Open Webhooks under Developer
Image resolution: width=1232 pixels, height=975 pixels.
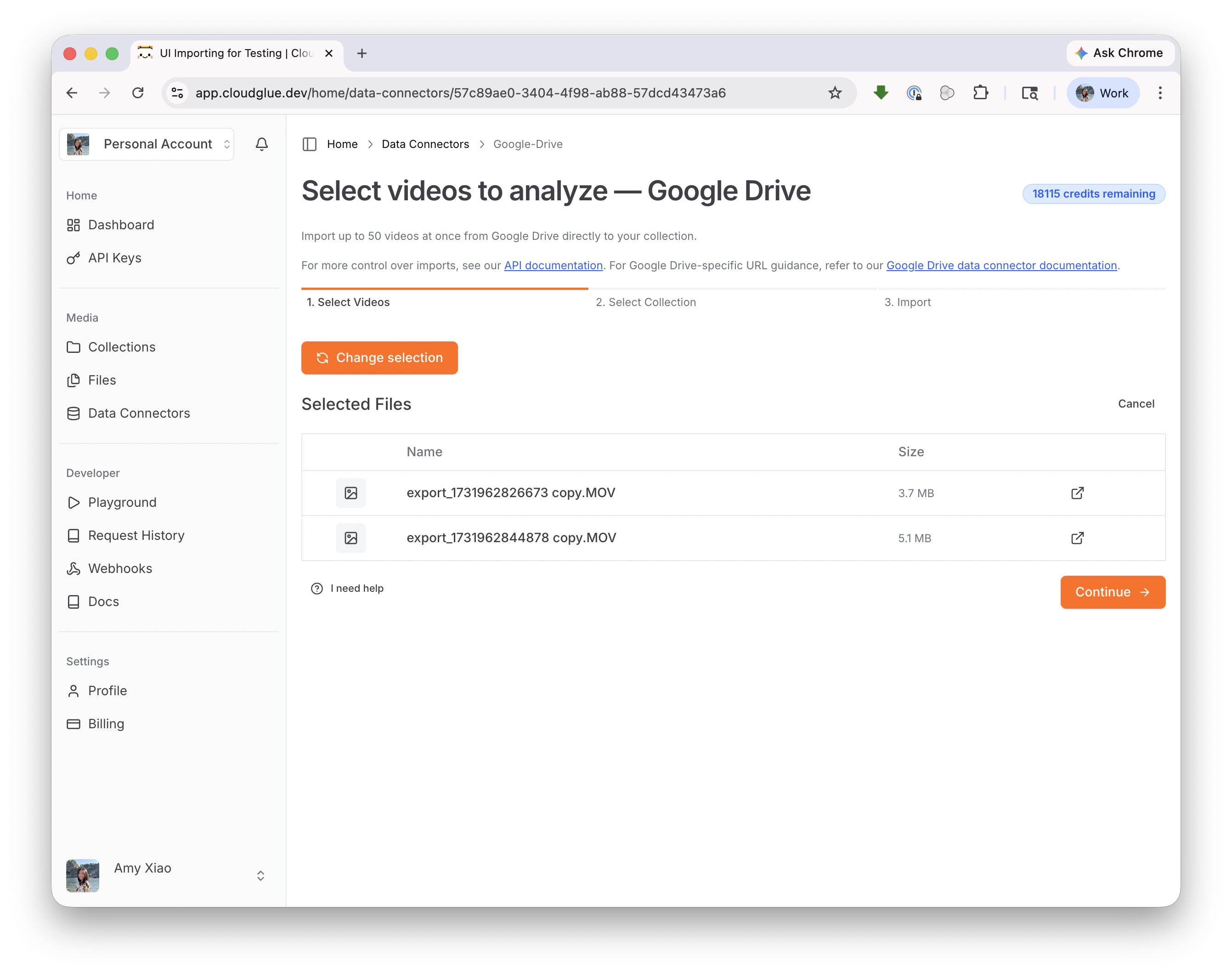[x=120, y=568]
